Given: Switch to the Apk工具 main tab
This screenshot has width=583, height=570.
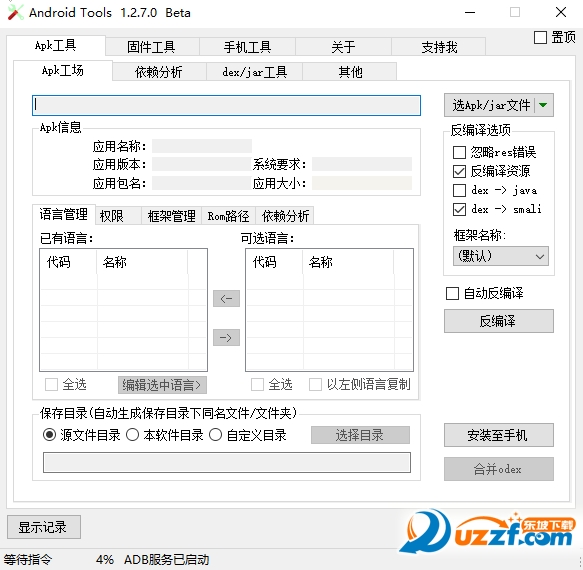Looking at the screenshot, I should tap(56, 46).
